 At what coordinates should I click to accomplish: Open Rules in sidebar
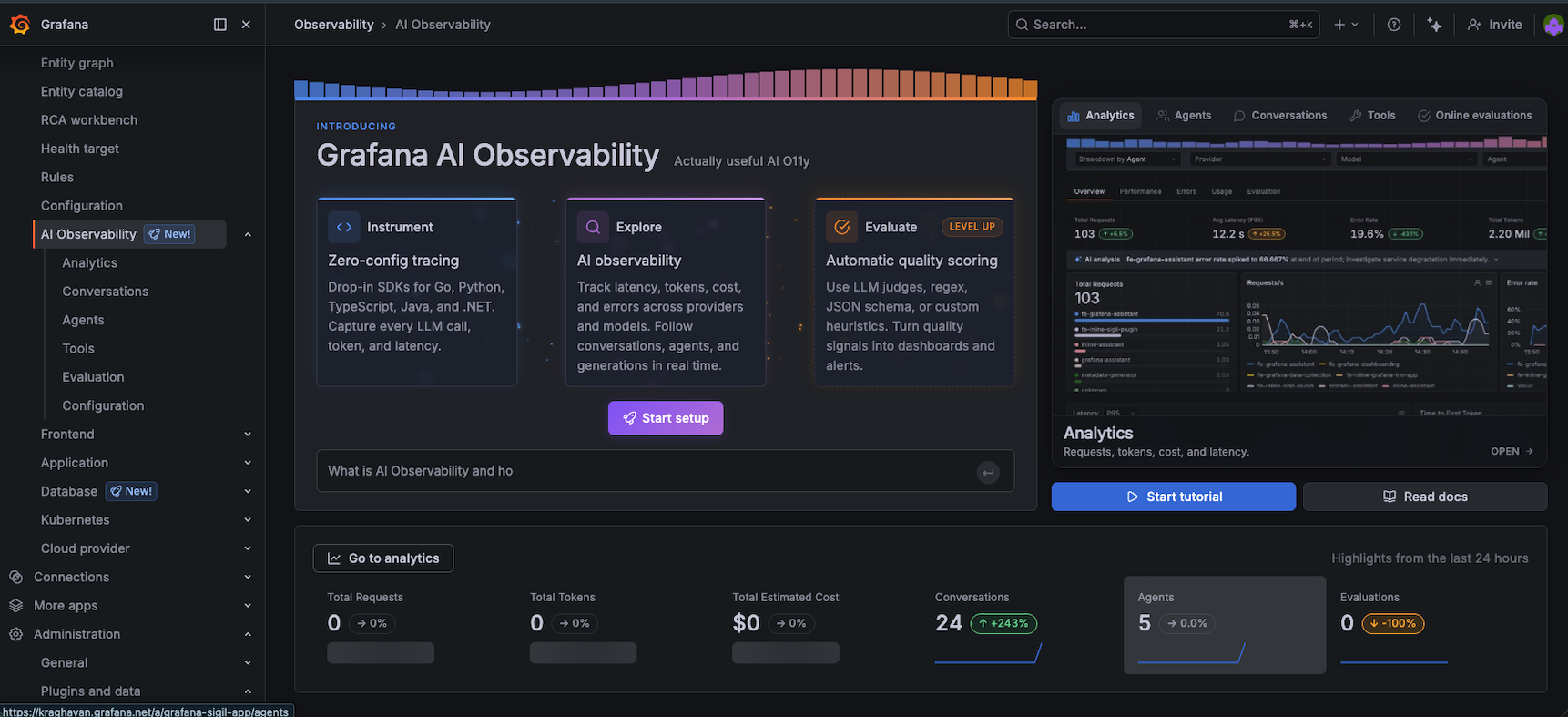[57, 177]
